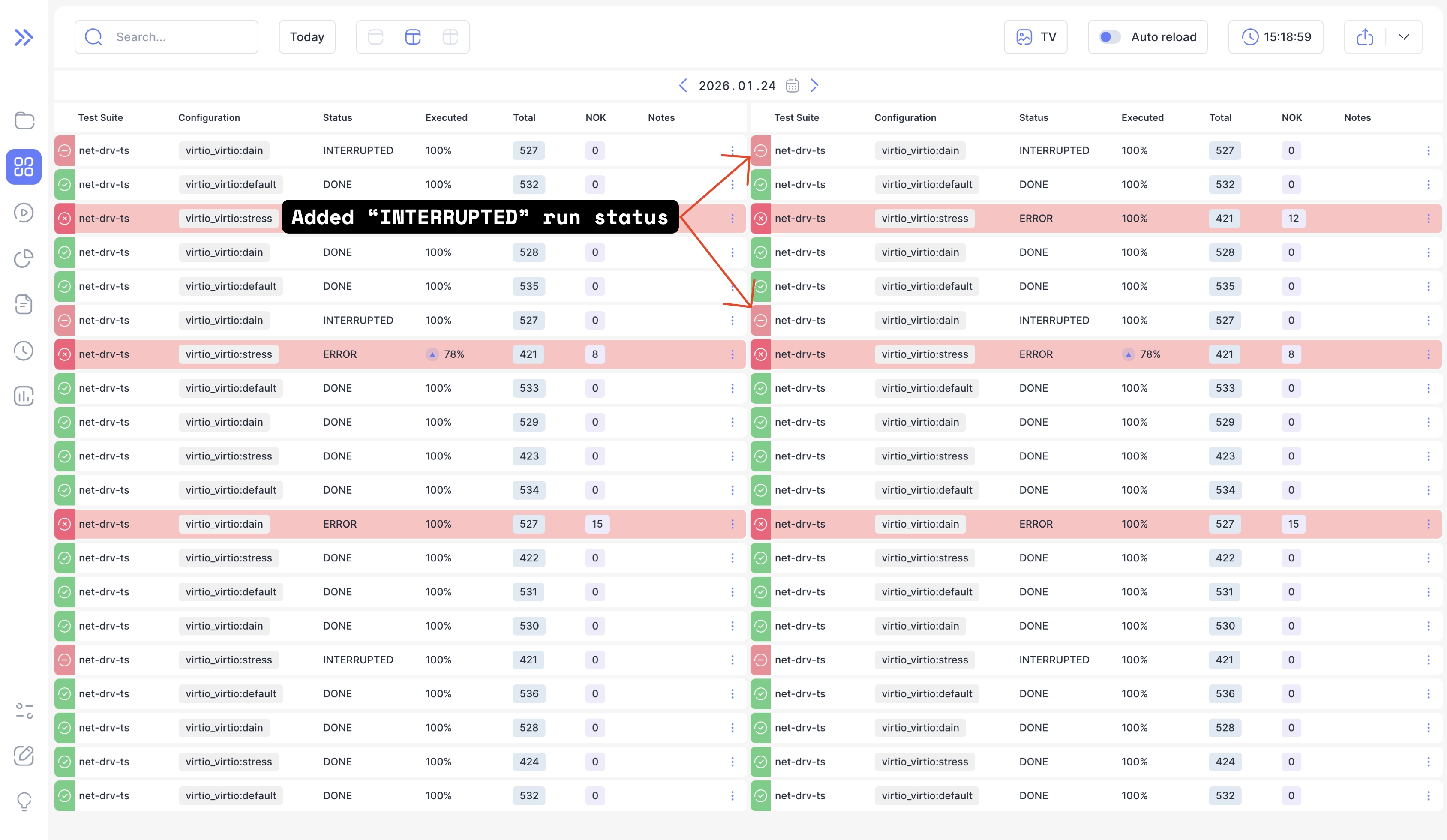Select the three-column layout view
This screenshot has height=840, width=1447.
click(450, 37)
